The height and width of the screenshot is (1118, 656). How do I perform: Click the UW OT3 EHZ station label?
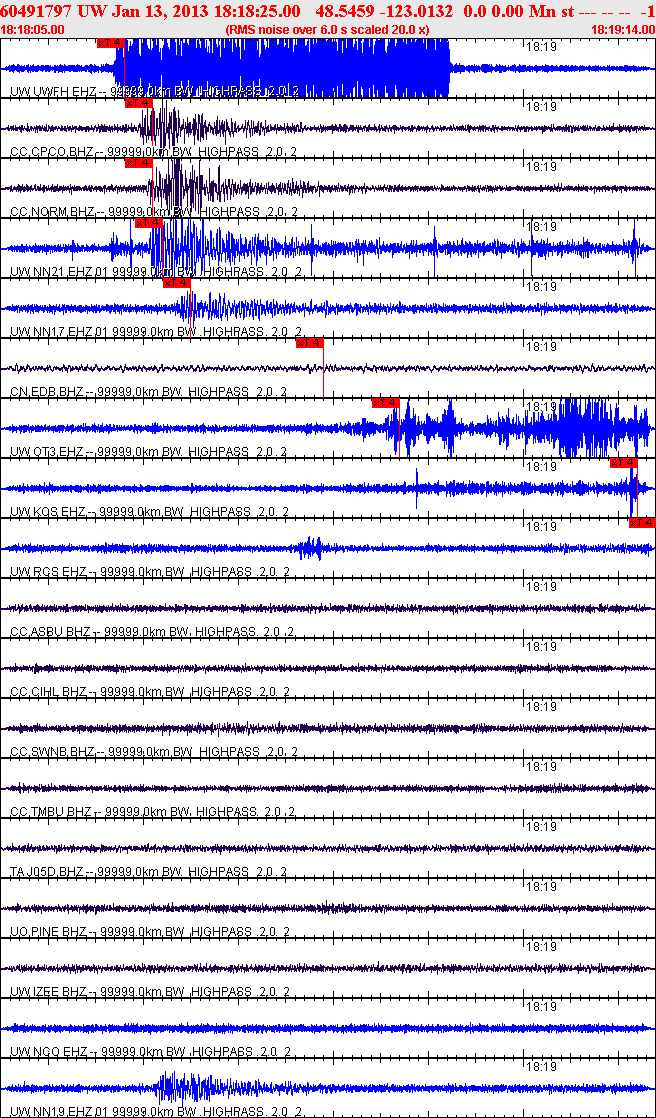click(x=148, y=451)
